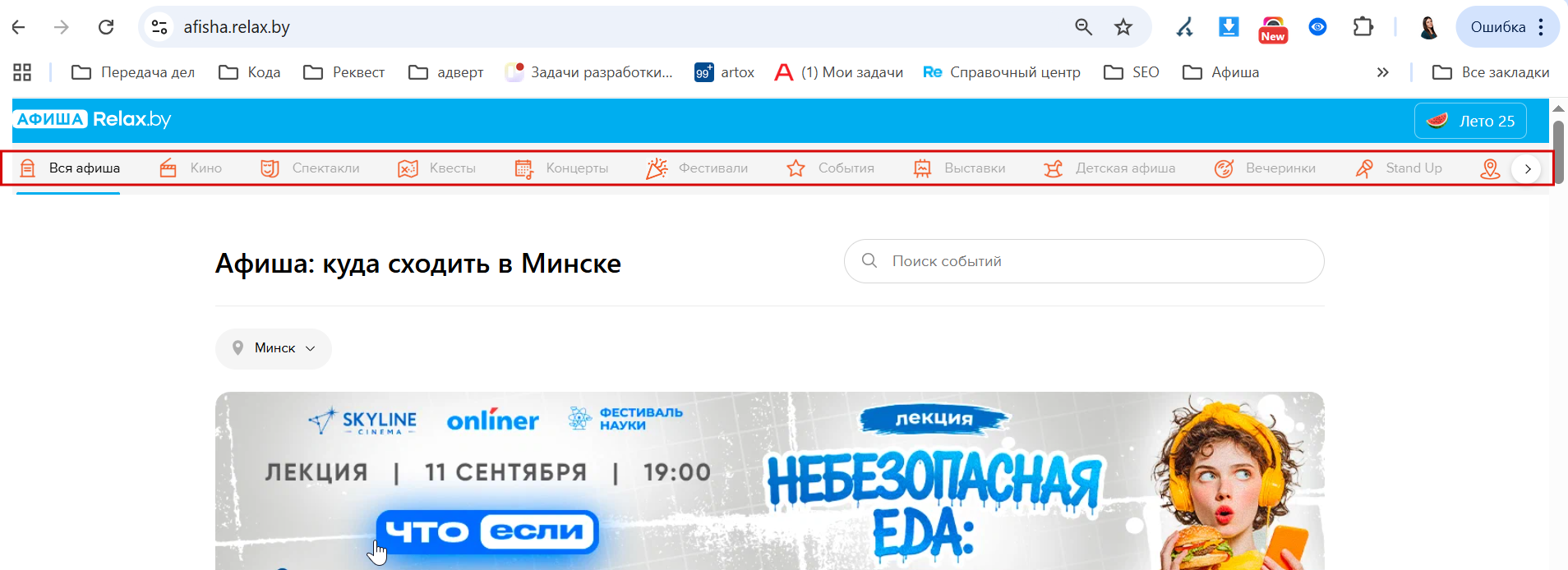Click the Детская афиша rocking horse icon

(1054, 168)
